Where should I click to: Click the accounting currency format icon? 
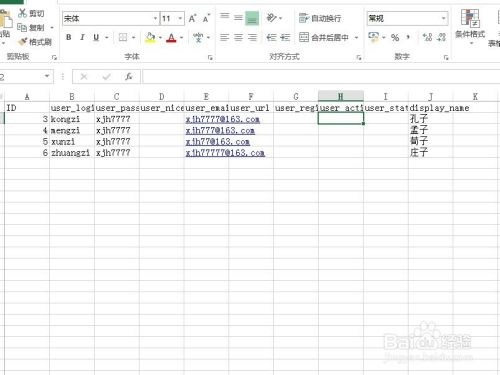pyautogui.click(x=374, y=37)
